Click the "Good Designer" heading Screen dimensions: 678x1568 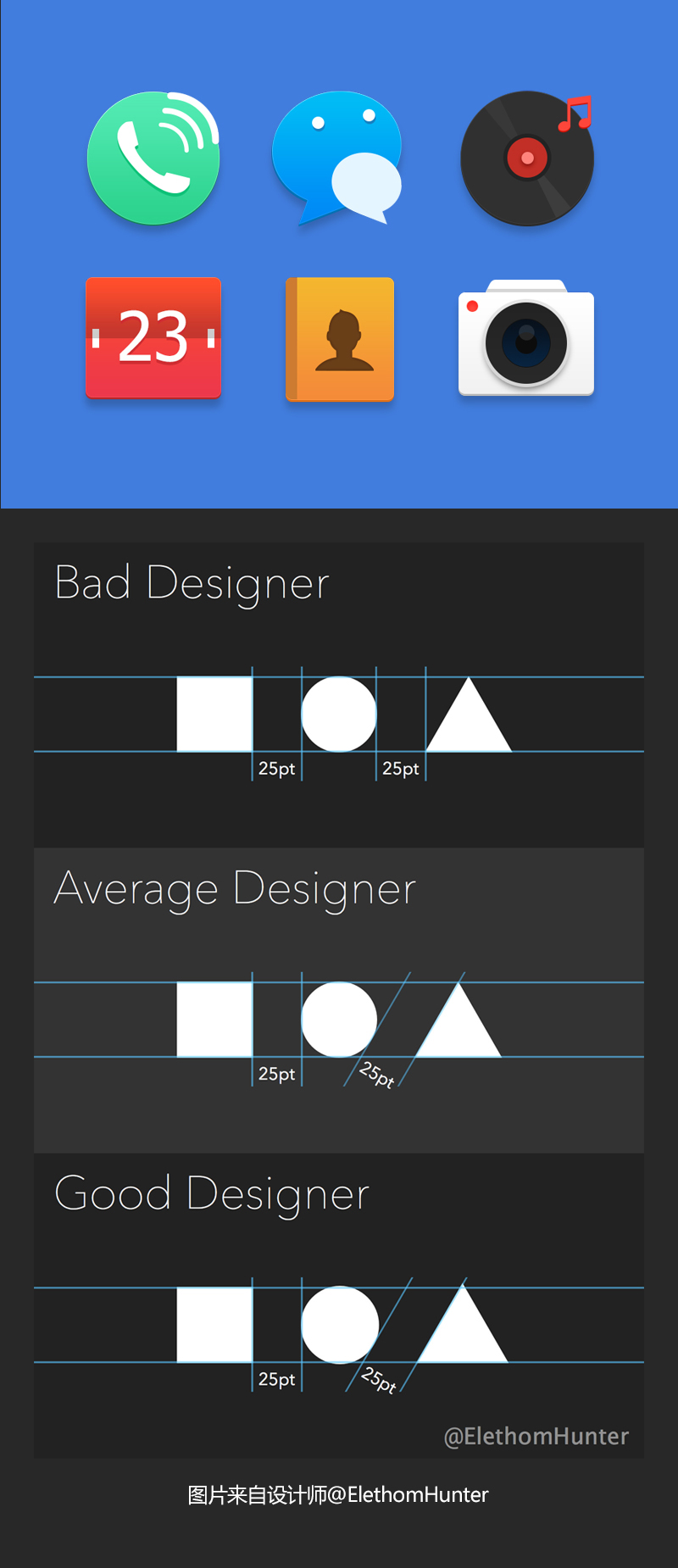tap(212, 1193)
